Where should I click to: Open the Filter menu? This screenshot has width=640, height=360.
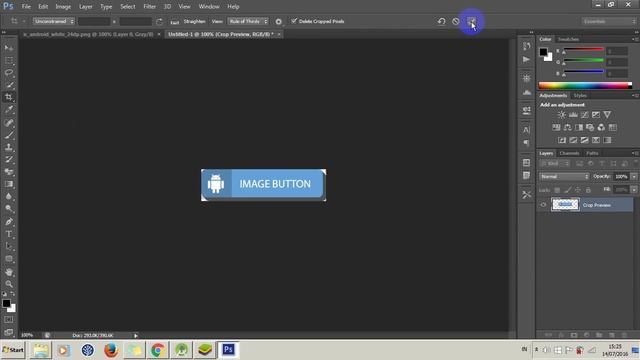(149, 7)
